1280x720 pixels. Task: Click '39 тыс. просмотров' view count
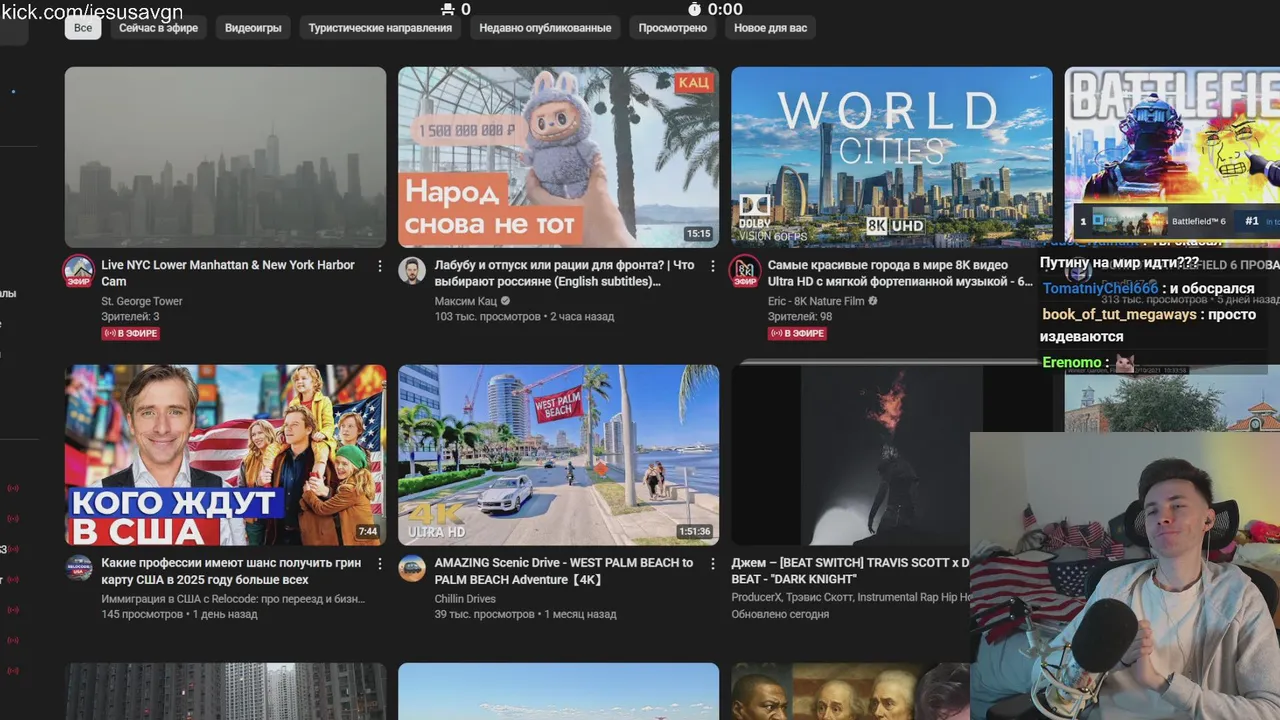[484, 615]
